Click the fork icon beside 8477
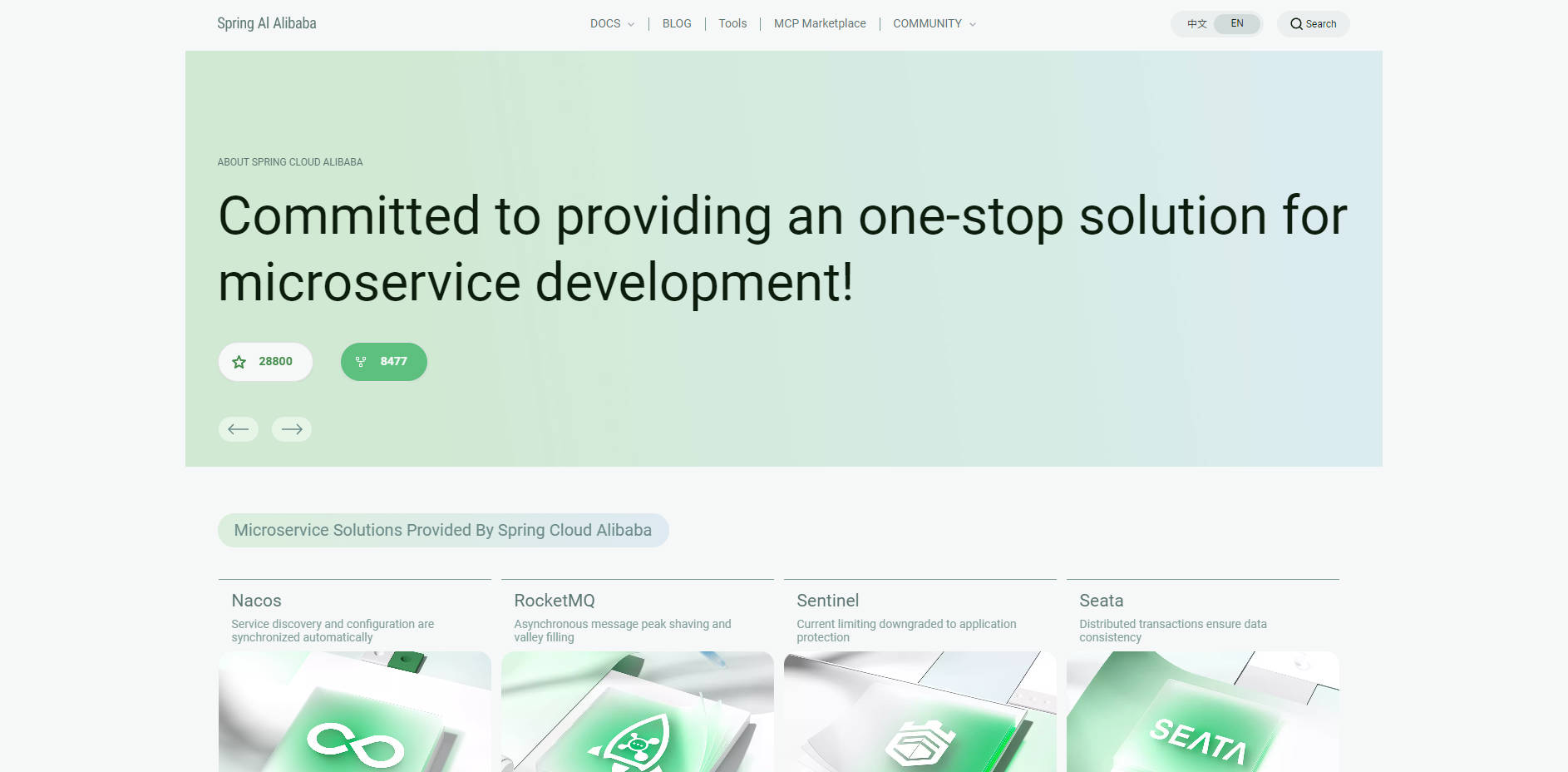Image resolution: width=1568 pixels, height=772 pixels. pos(361,362)
